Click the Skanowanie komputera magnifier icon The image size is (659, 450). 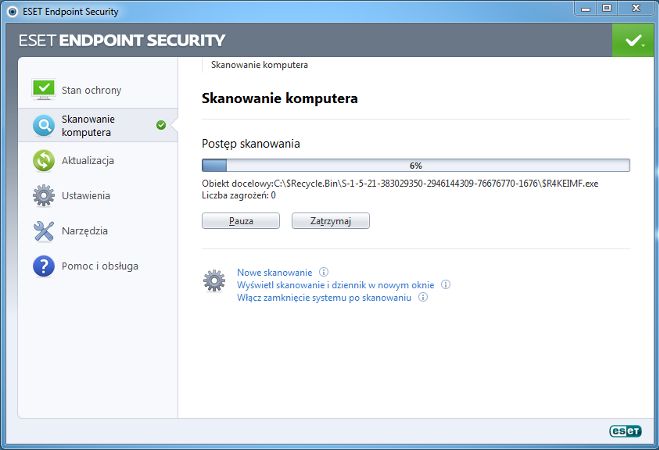(44, 125)
